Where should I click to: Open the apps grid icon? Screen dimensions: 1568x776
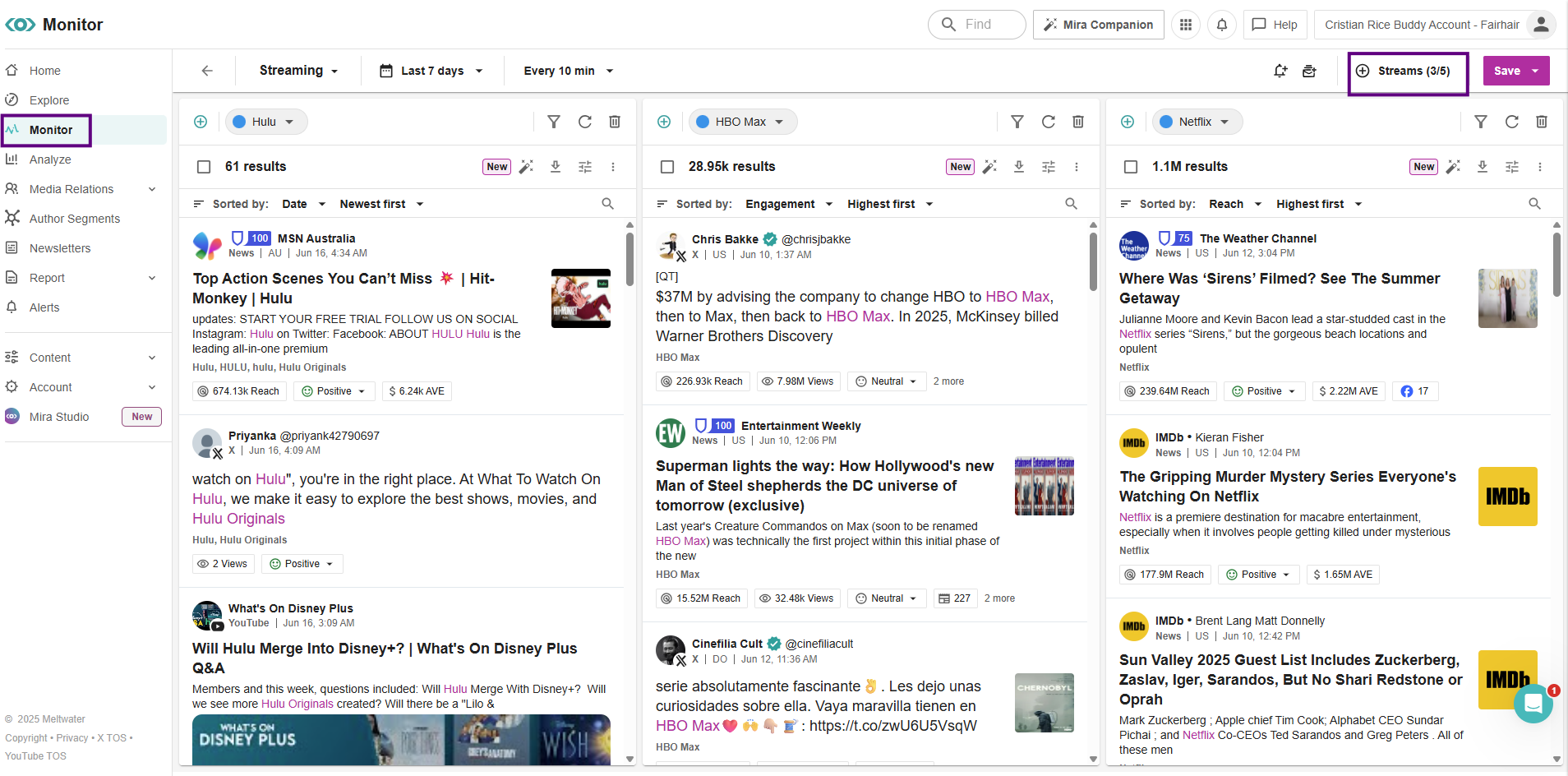pyautogui.click(x=1185, y=25)
